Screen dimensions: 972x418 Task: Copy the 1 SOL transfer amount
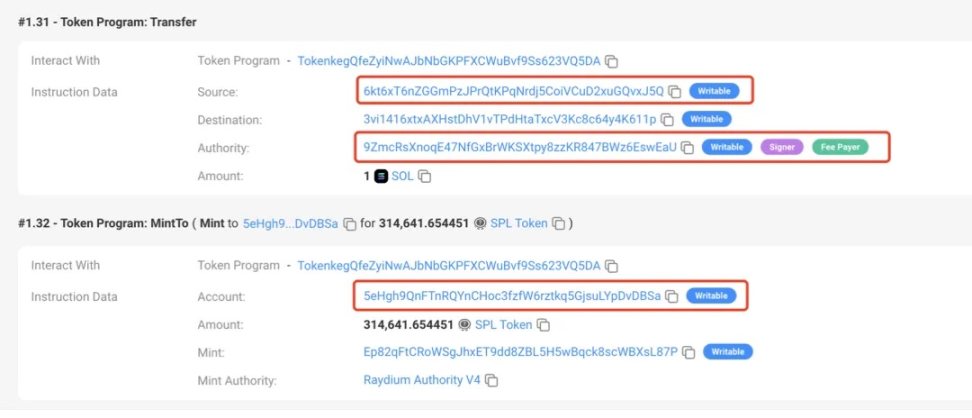point(425,177)
